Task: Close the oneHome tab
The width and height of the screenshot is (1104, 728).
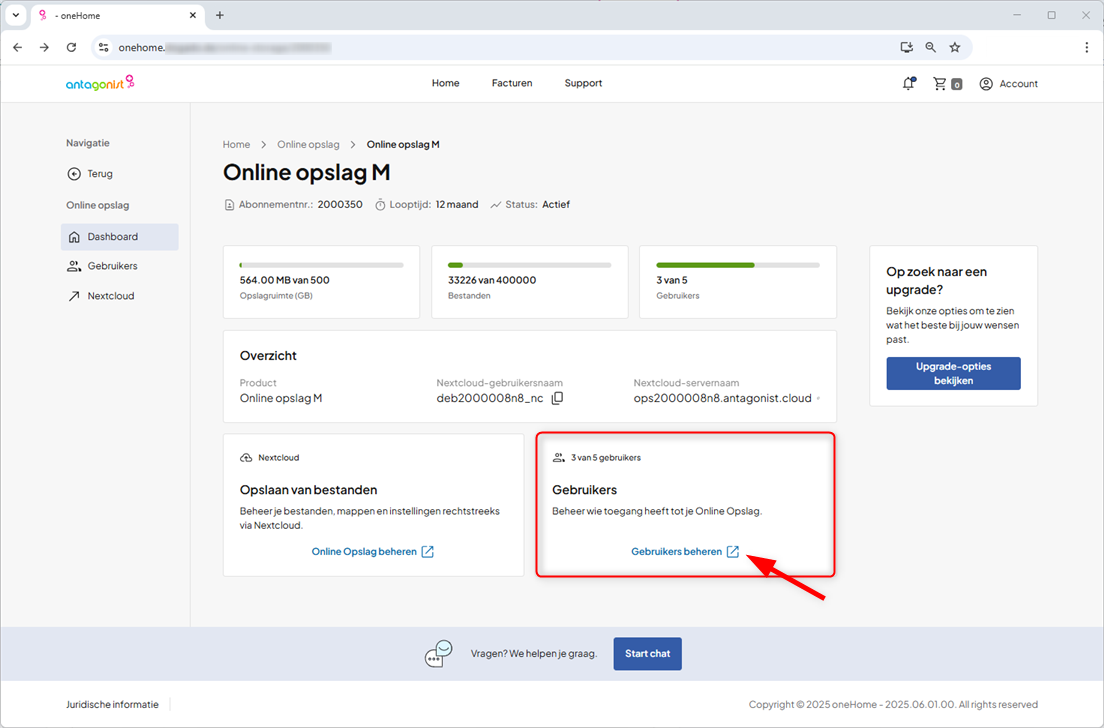Action: (x=193, y=15)
